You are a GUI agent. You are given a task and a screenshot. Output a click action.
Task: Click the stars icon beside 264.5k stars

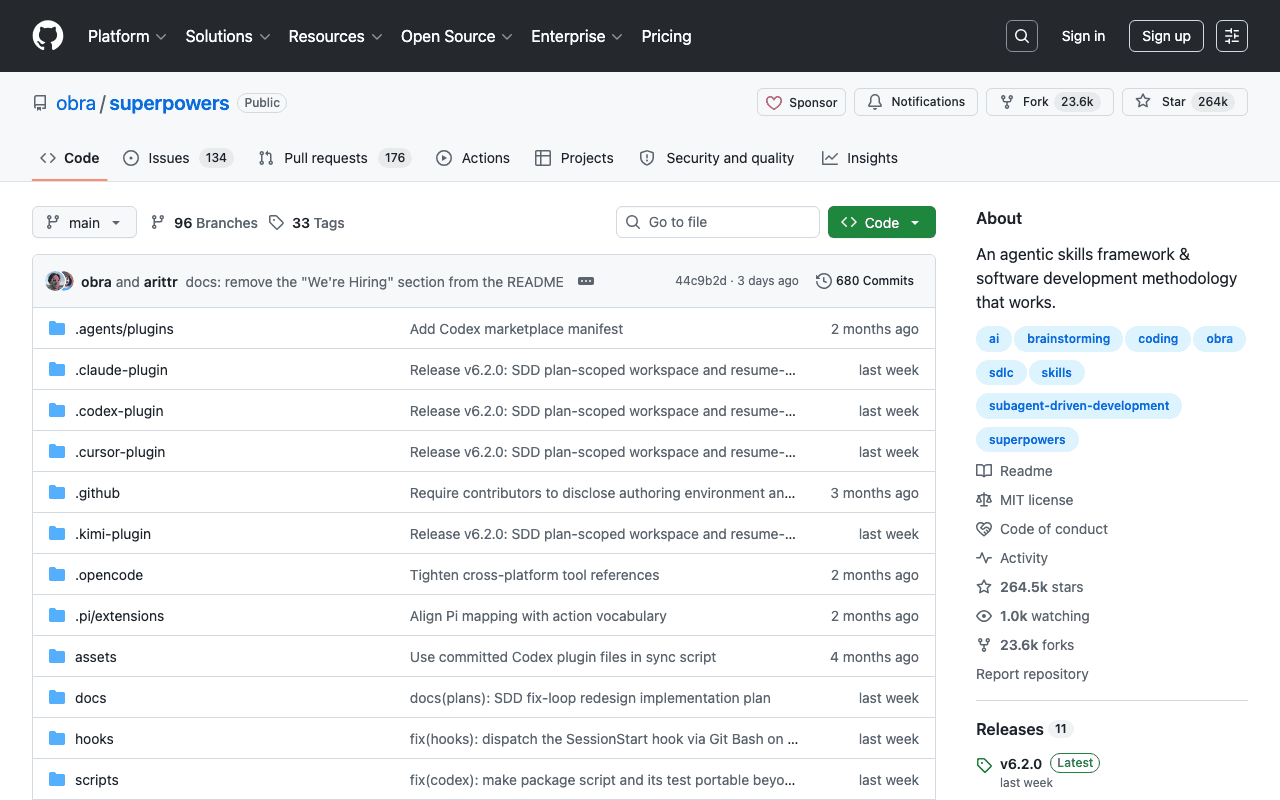pyautogui.click(x=984, y=587)
